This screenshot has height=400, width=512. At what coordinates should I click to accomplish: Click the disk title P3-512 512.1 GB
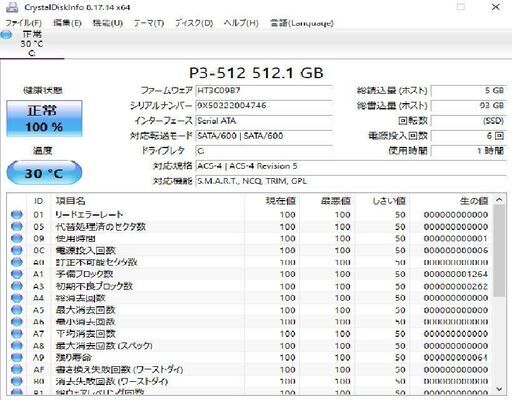(256, 73)
